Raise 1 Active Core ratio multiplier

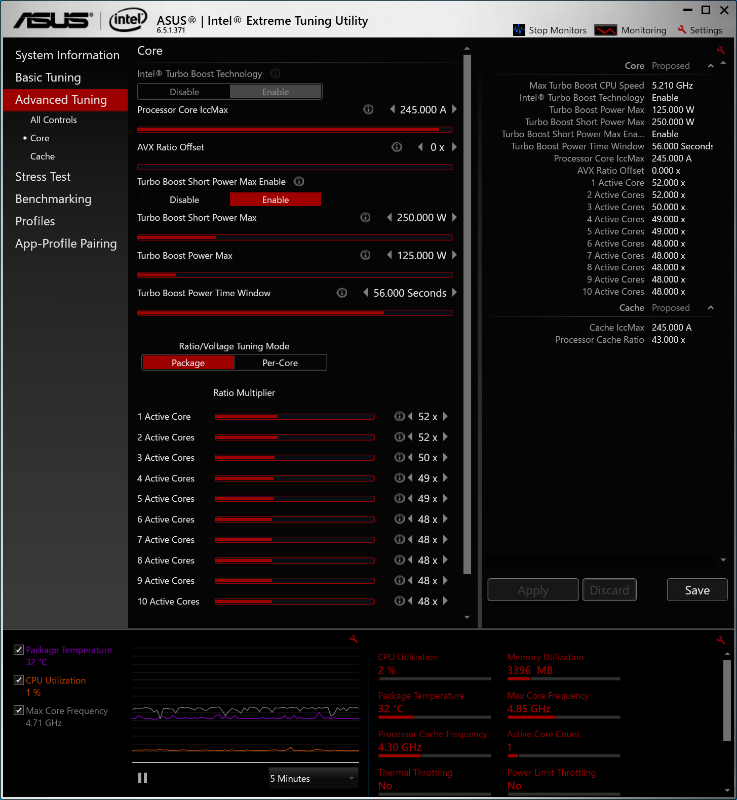point(445,416)
